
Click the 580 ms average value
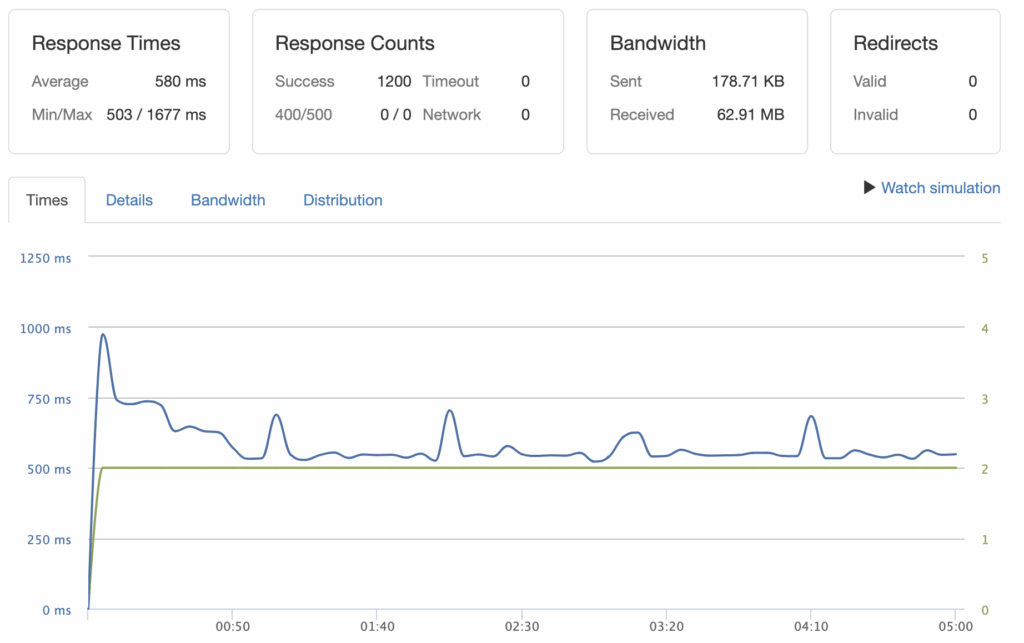[x=180, y=82]
